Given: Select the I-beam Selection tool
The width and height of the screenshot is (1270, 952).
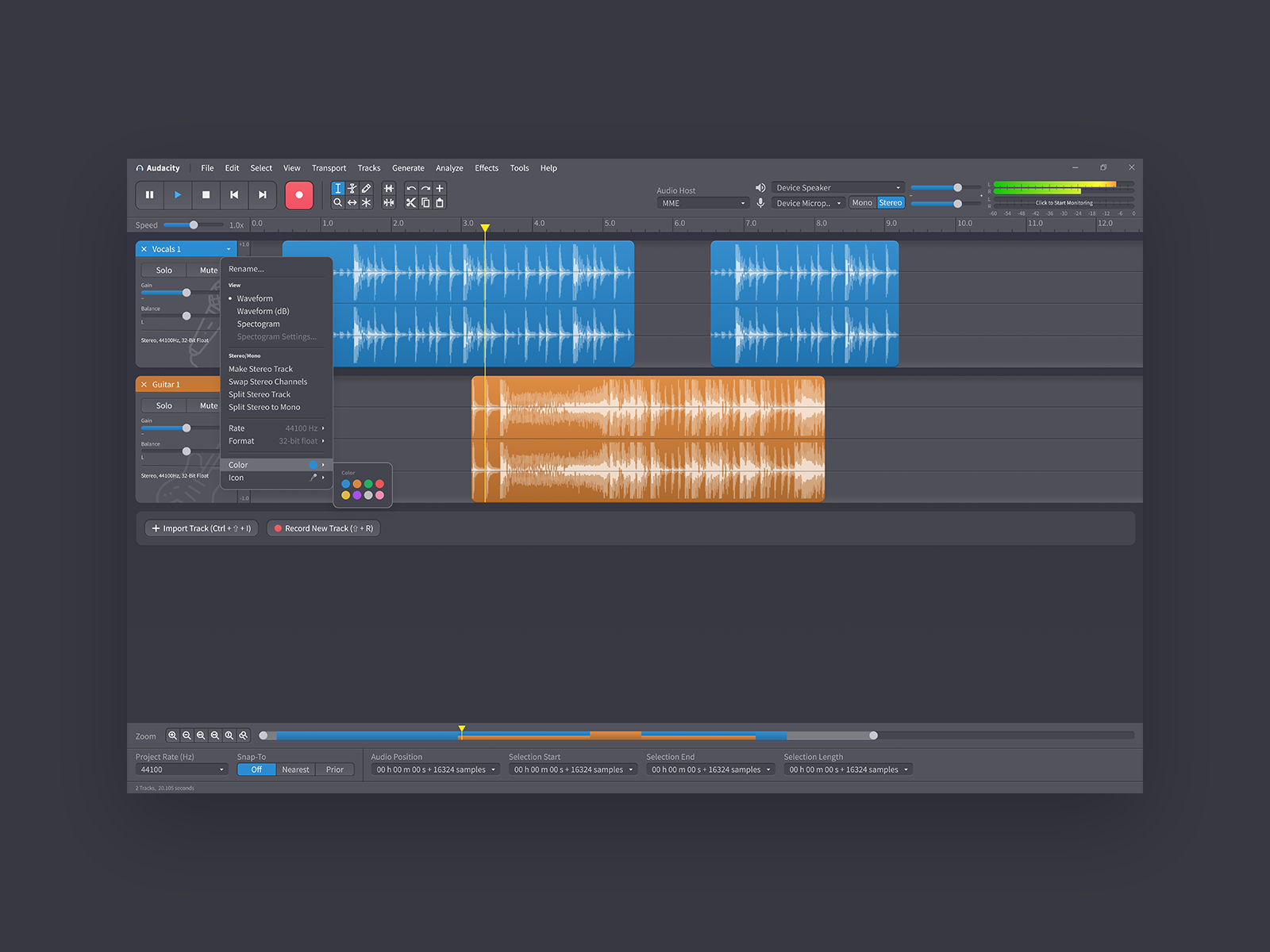Looking at the screenshot, I should [x=338, y=189].
